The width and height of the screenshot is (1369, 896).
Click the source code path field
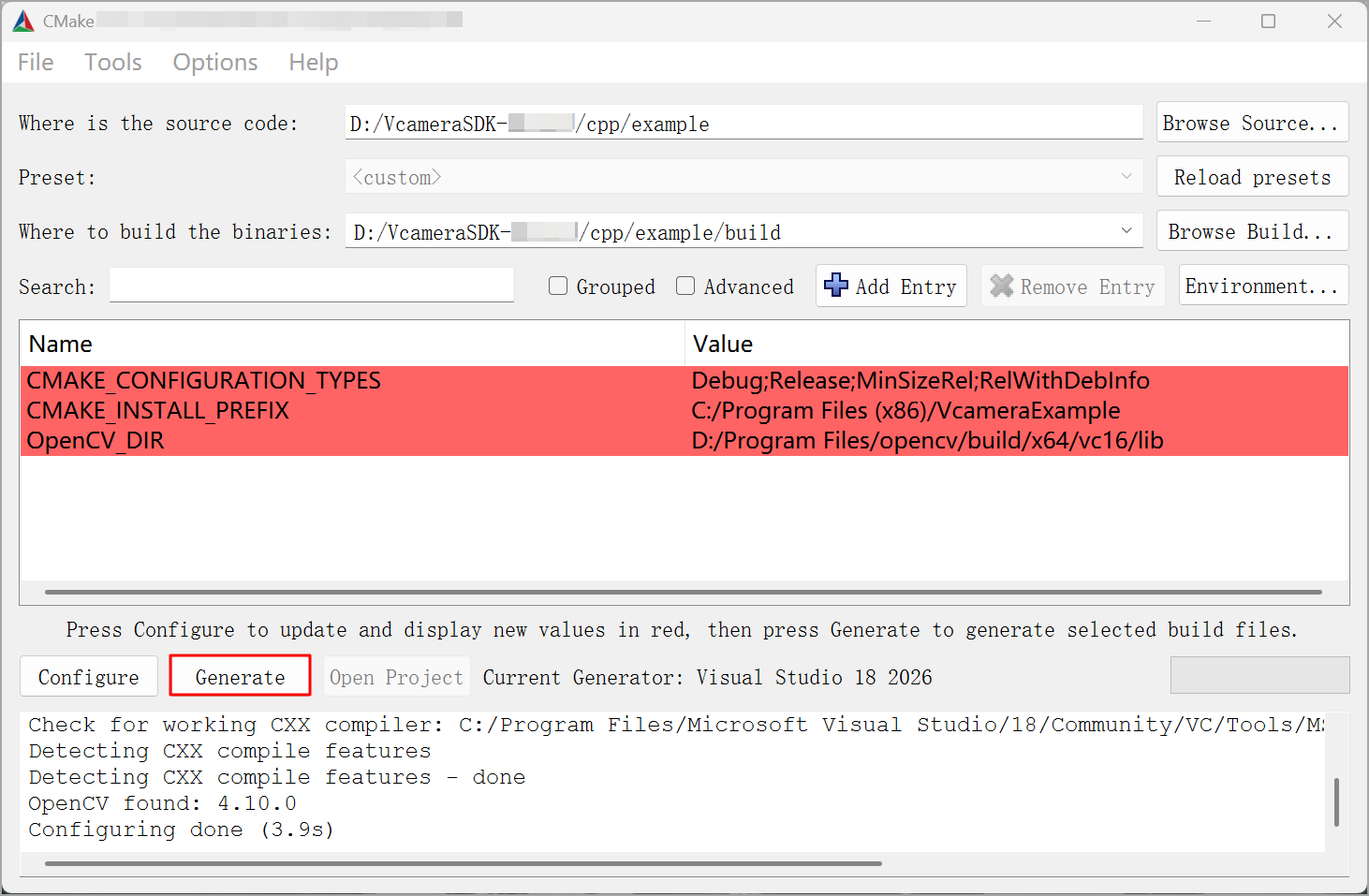pos(744,123)
